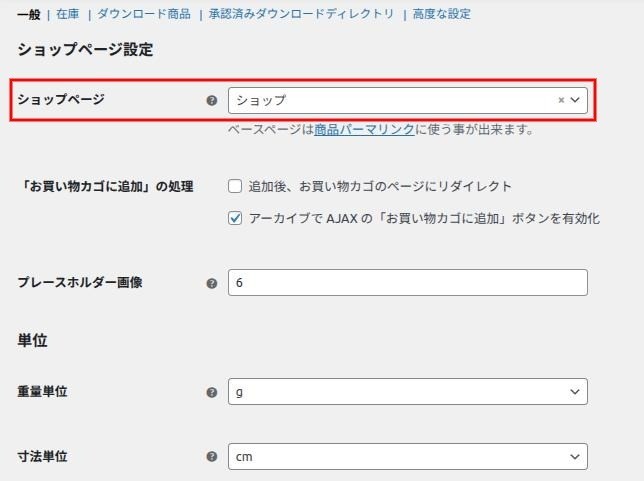Click the プレースホルダー画像 input field
Image resolution: width=644 pixels, height=481 pixels.
[x=407, y=283]
